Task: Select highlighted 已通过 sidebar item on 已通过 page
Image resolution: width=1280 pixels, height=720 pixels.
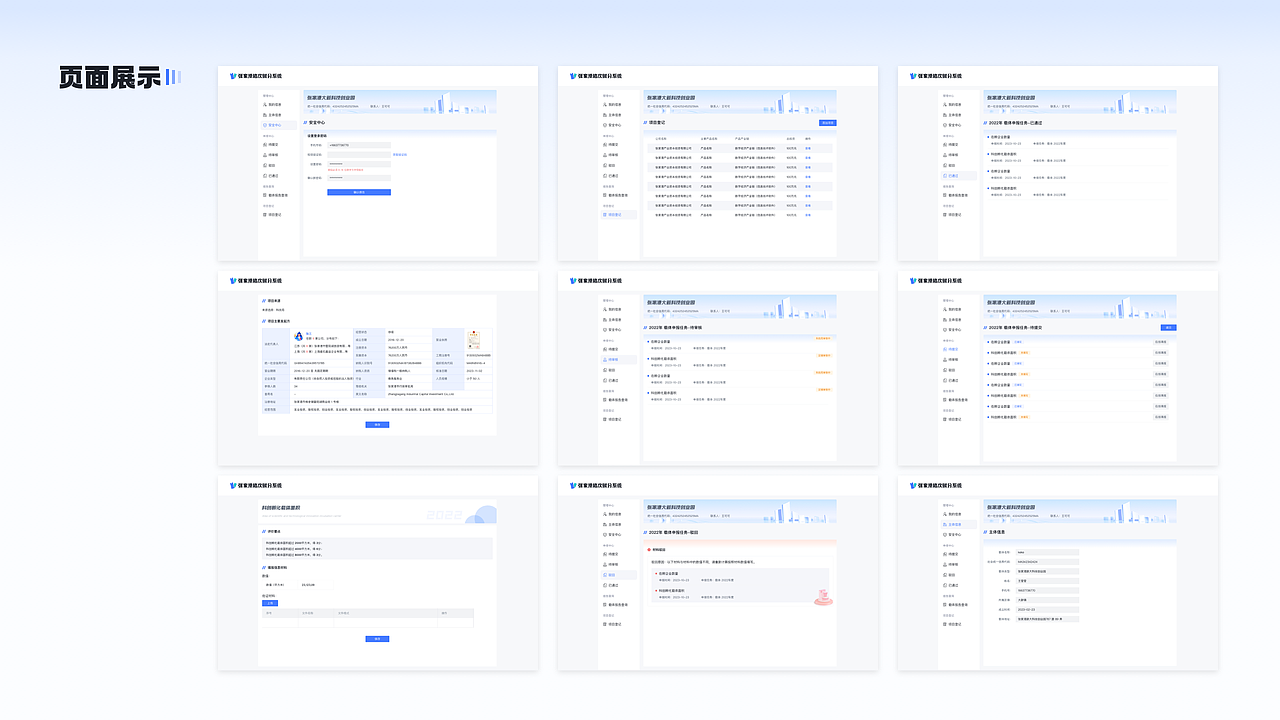Action: 959,176
